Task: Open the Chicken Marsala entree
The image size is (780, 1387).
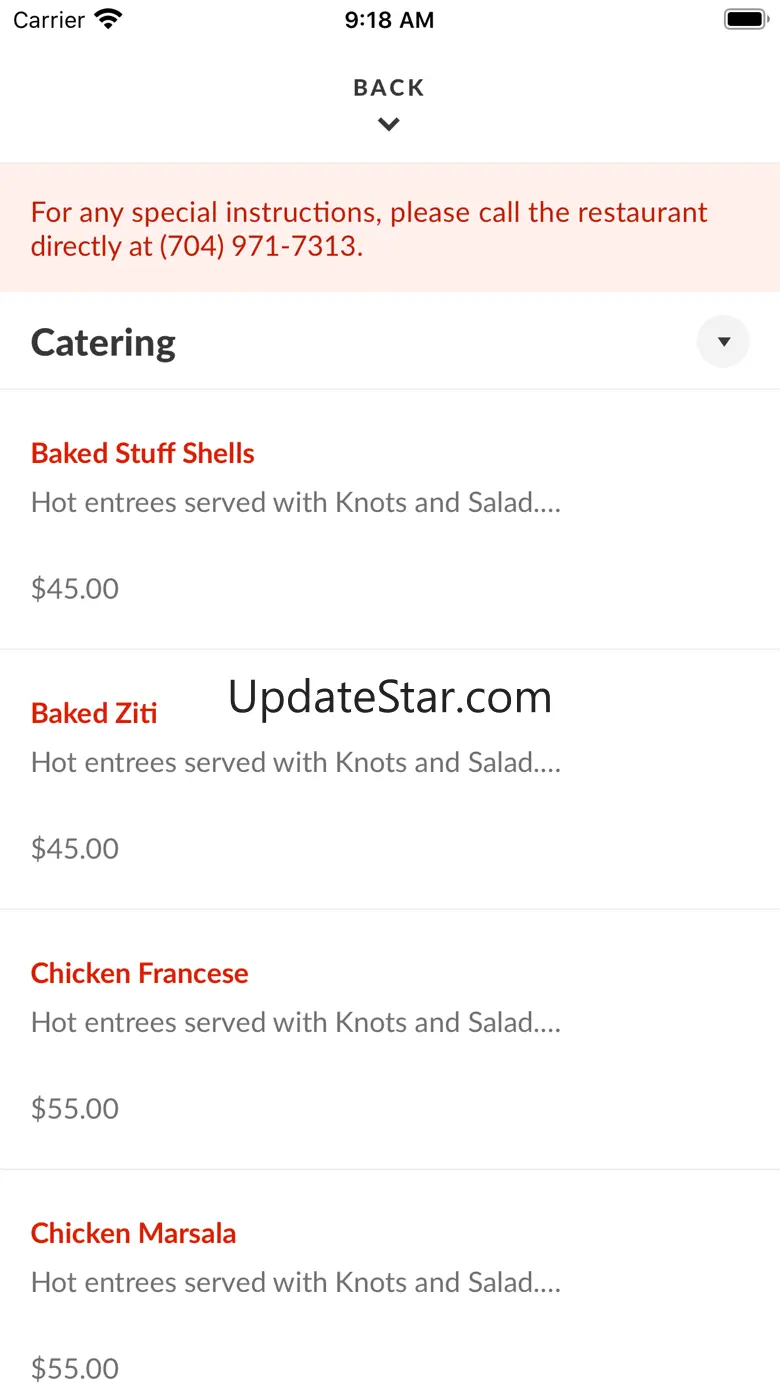Action: [x=133, y=1233]
